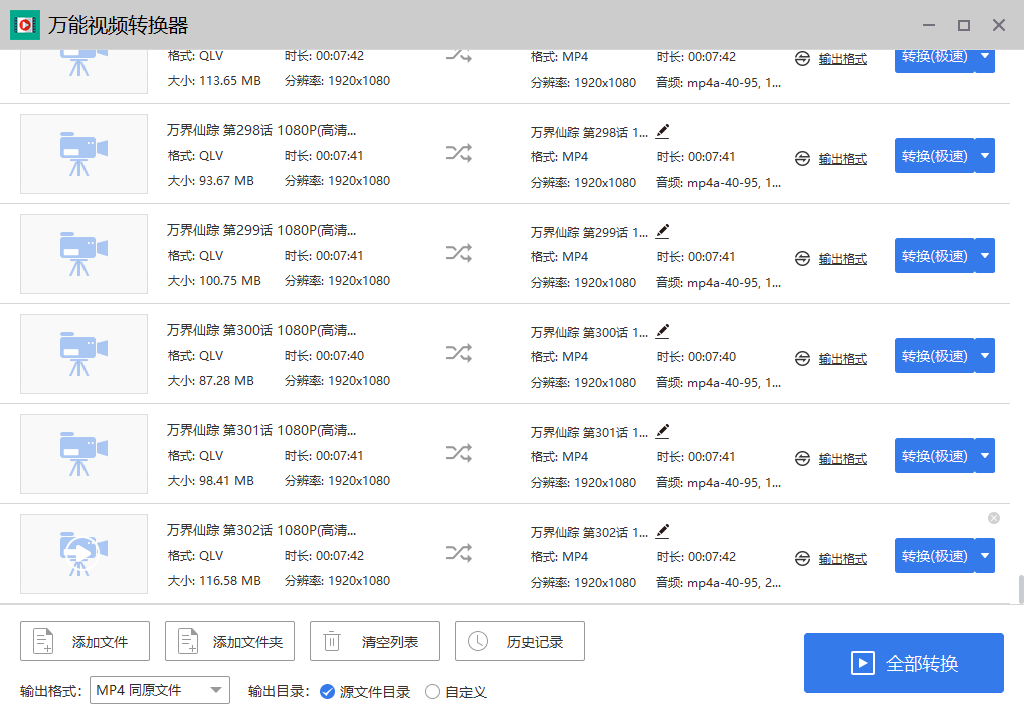
Task: Start 全部转换 convert all
Action: tap(904, 663)
